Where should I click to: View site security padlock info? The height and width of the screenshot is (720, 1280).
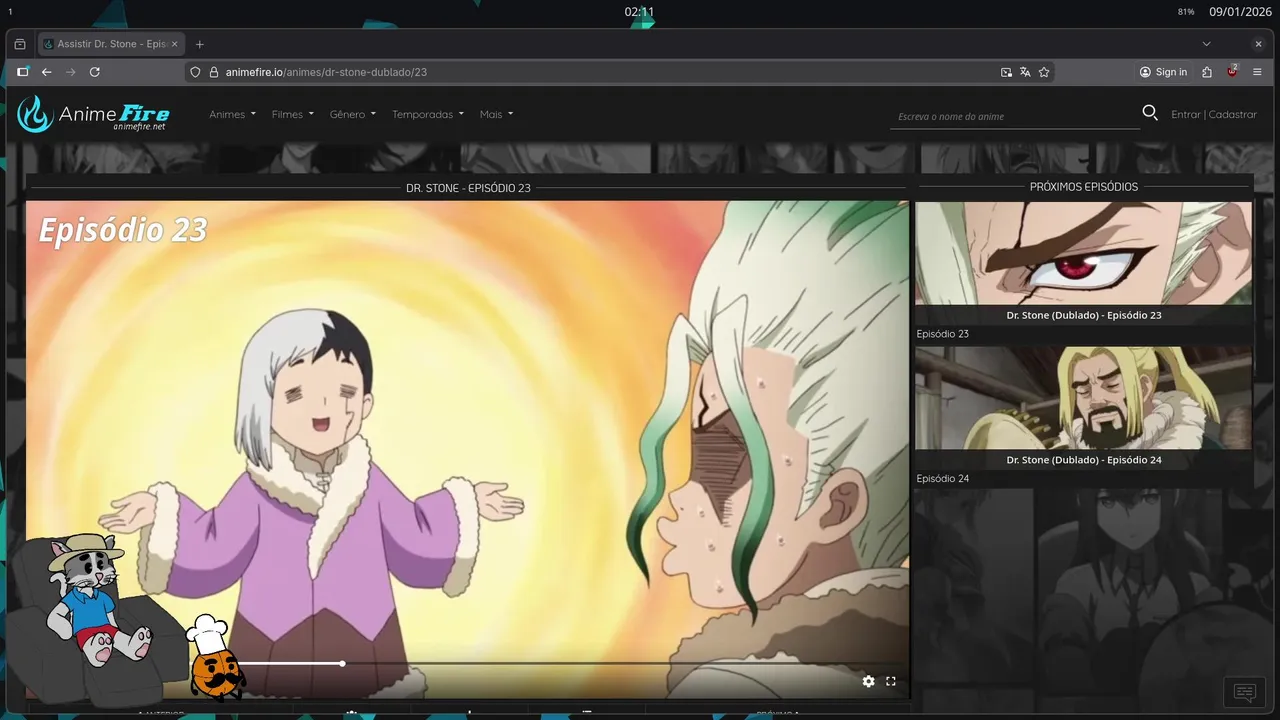tap(212, 72)
